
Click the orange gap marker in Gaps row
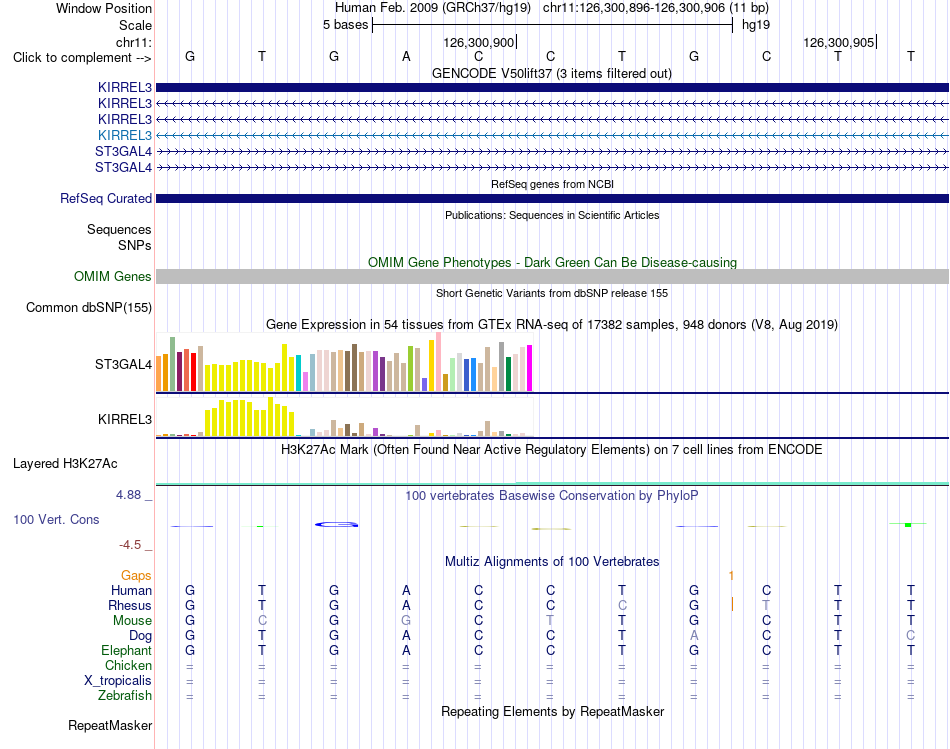731,575
